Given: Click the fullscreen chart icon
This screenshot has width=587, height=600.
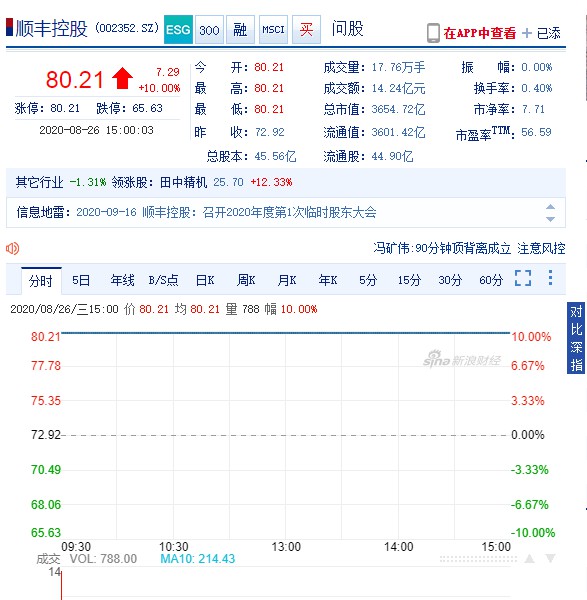Looking at the screenshot, I should pos(523,278).
